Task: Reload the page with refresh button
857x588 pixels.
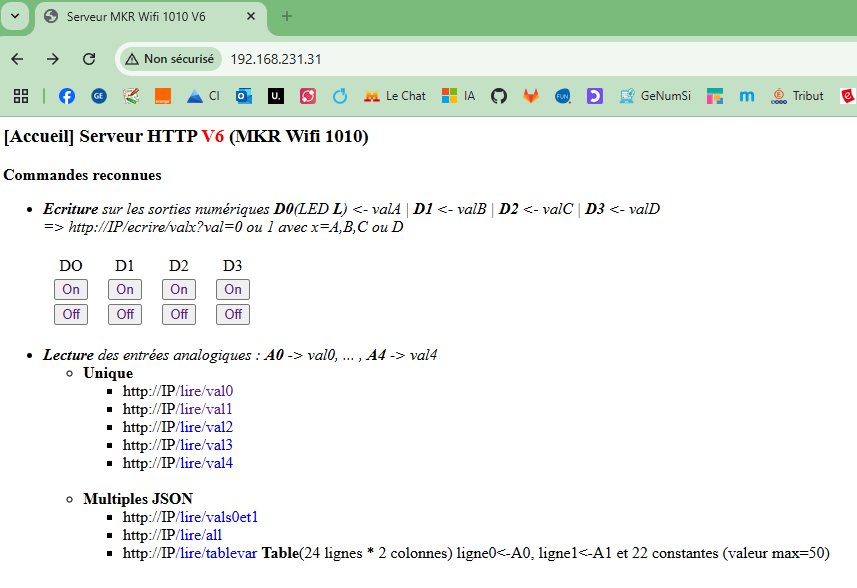Action: click(89, 59)
